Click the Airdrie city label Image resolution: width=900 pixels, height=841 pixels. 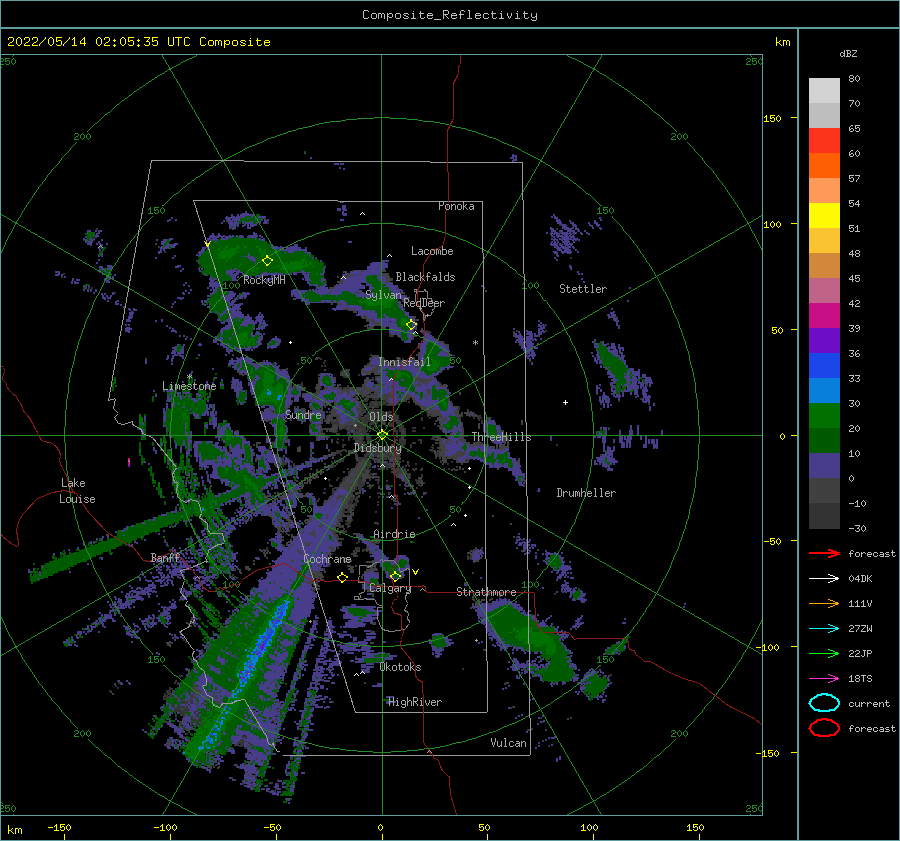[x=394, y=534]
